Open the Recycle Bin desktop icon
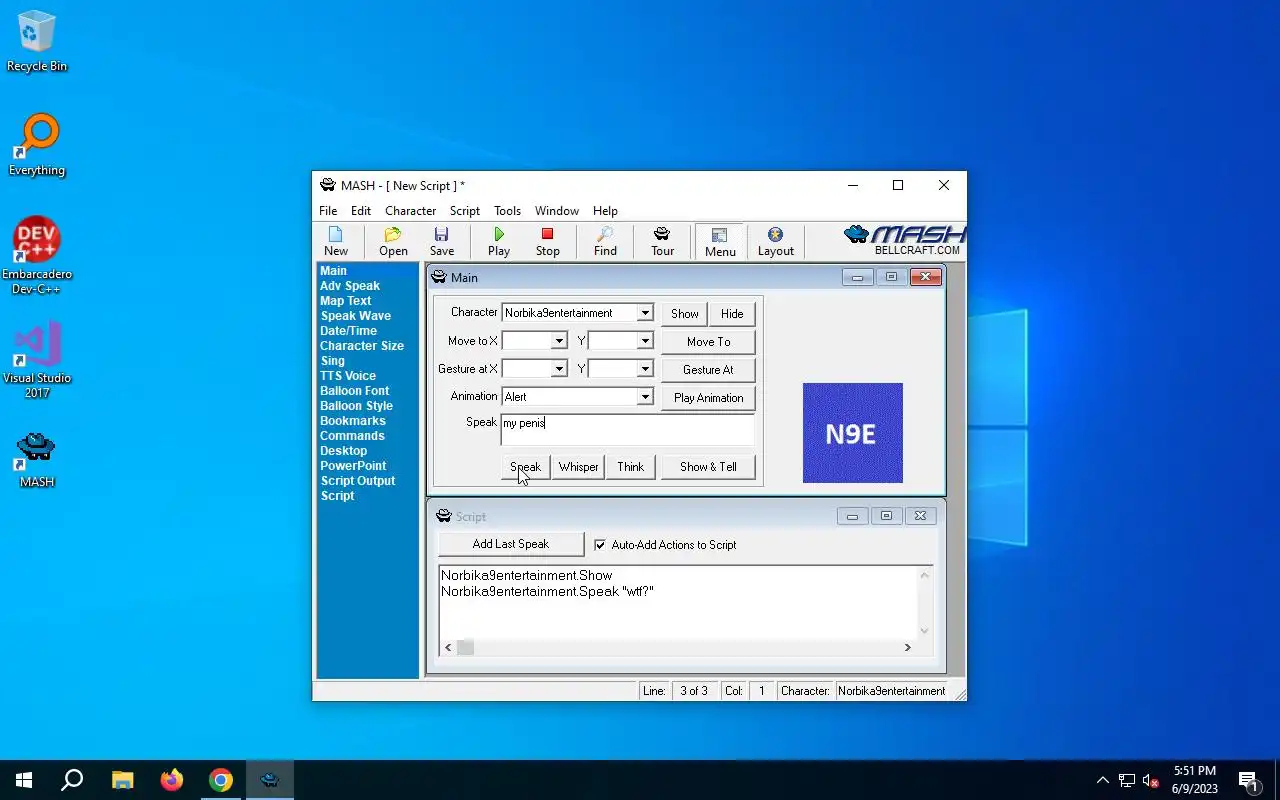Viewport: 1280px width, 800px height. (x=37, y=42)
